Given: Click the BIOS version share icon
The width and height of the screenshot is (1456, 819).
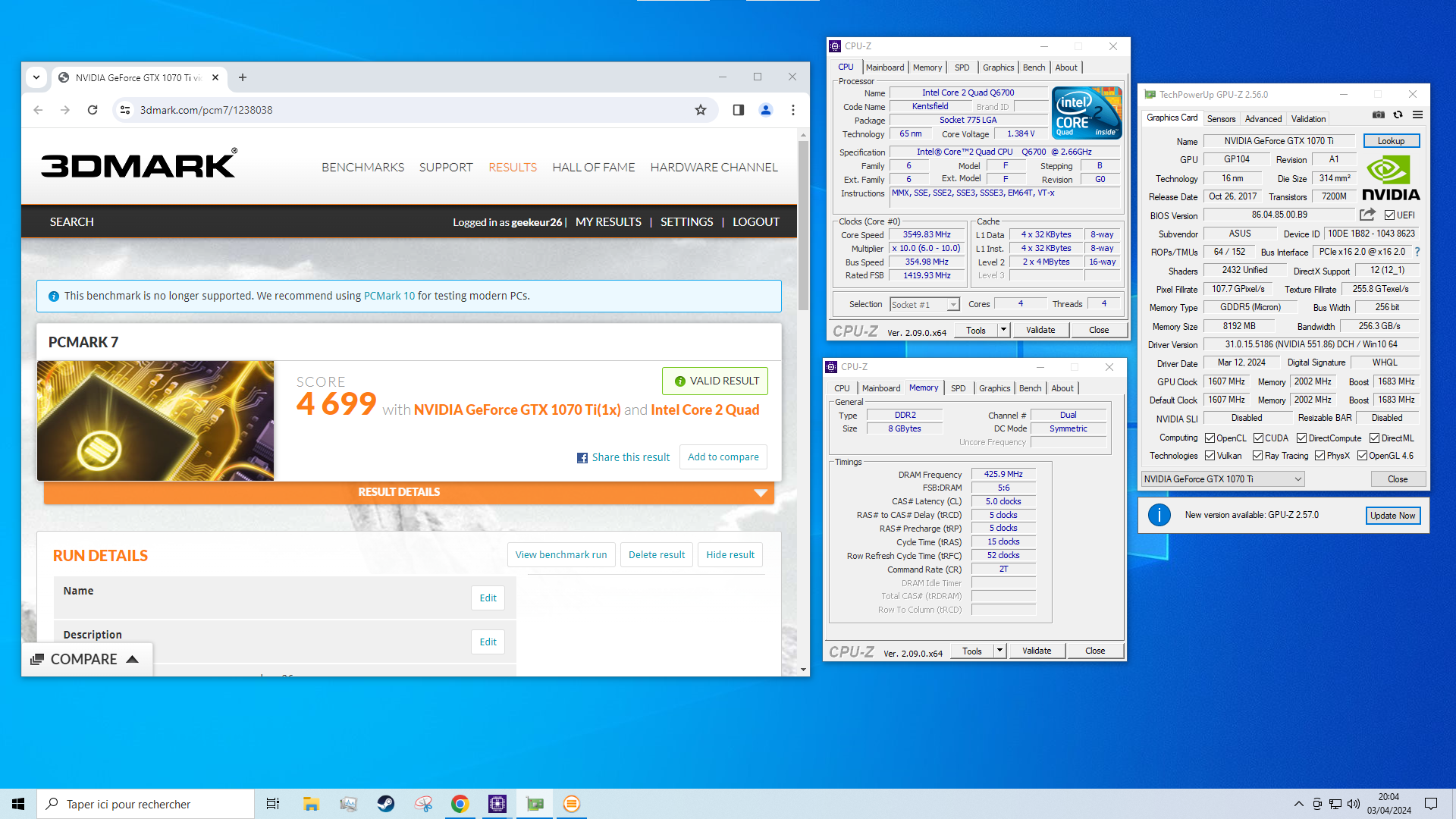Looking at the screenshot, I should (1367, 215).
